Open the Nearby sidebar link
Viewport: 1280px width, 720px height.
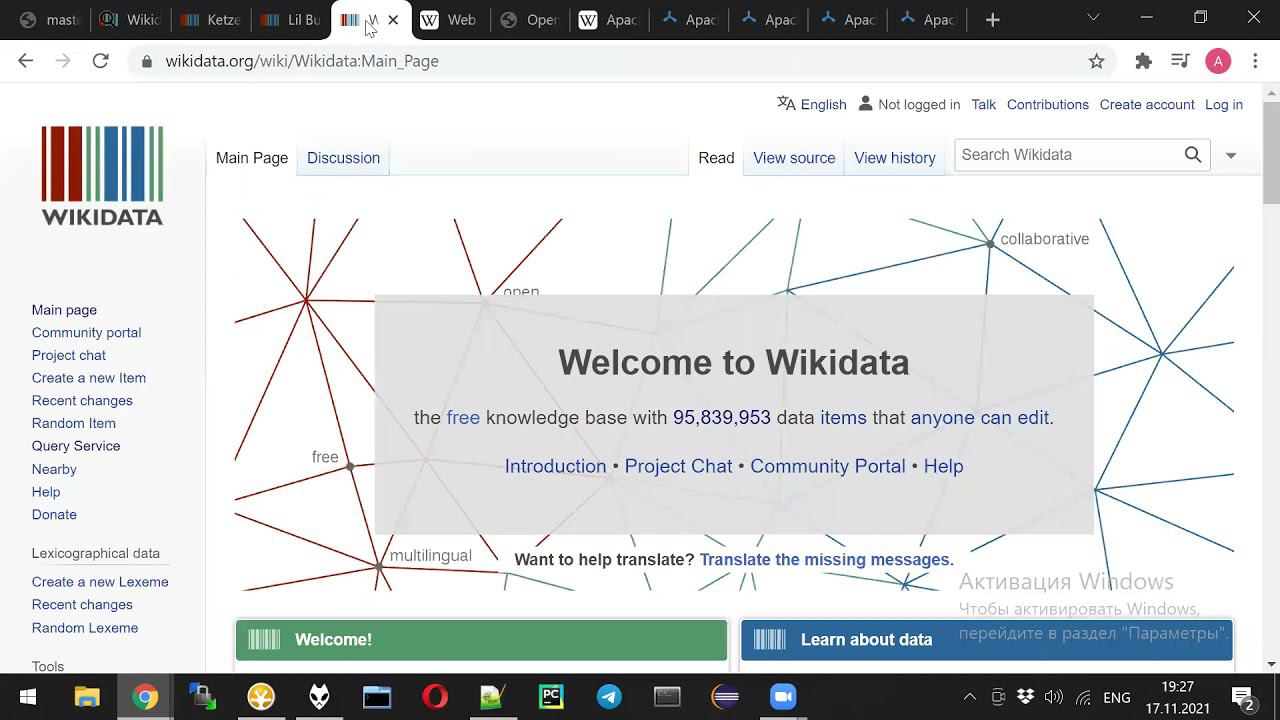click(x=54, y=469)
